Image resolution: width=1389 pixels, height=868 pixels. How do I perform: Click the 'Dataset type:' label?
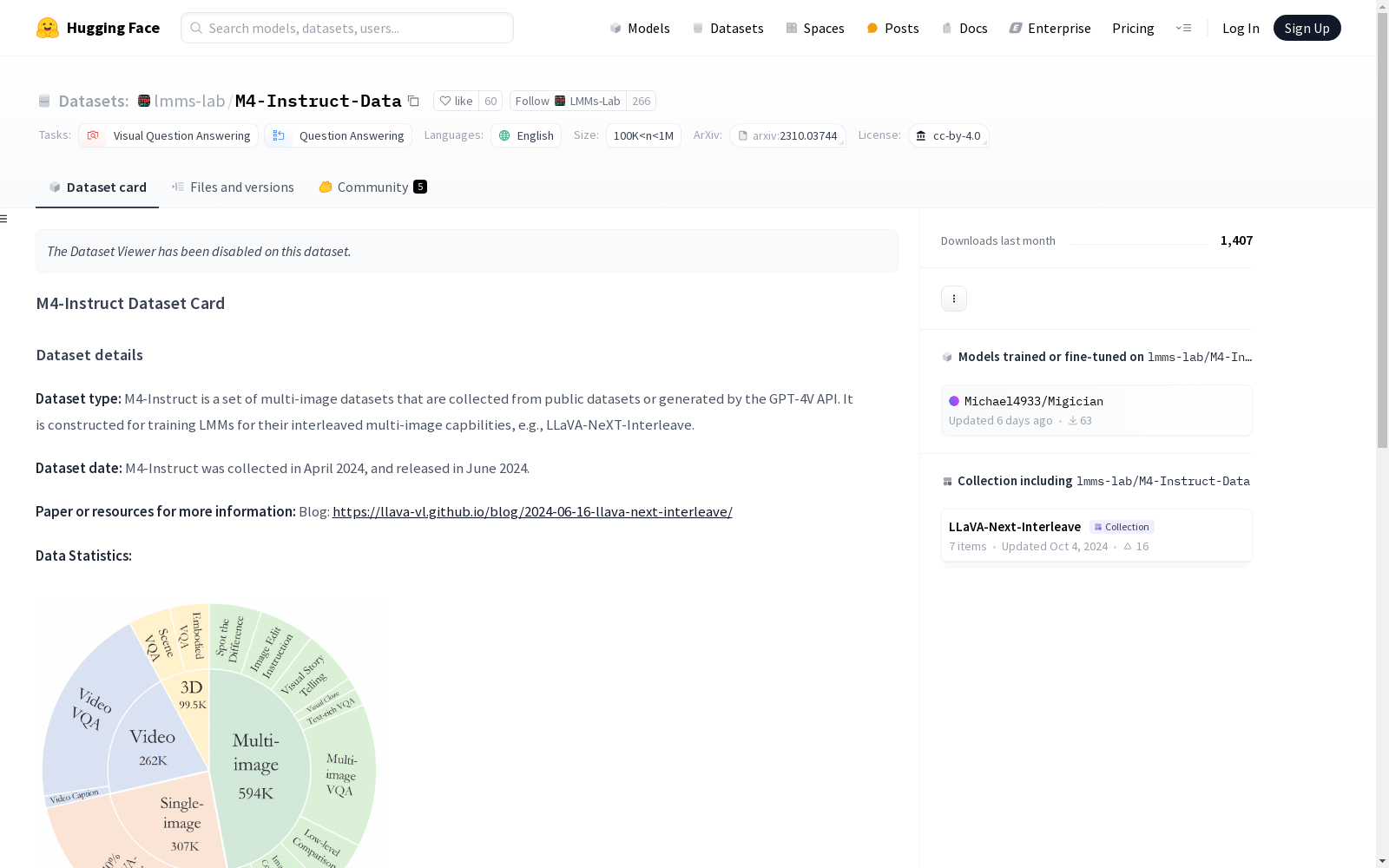point(78,399)
